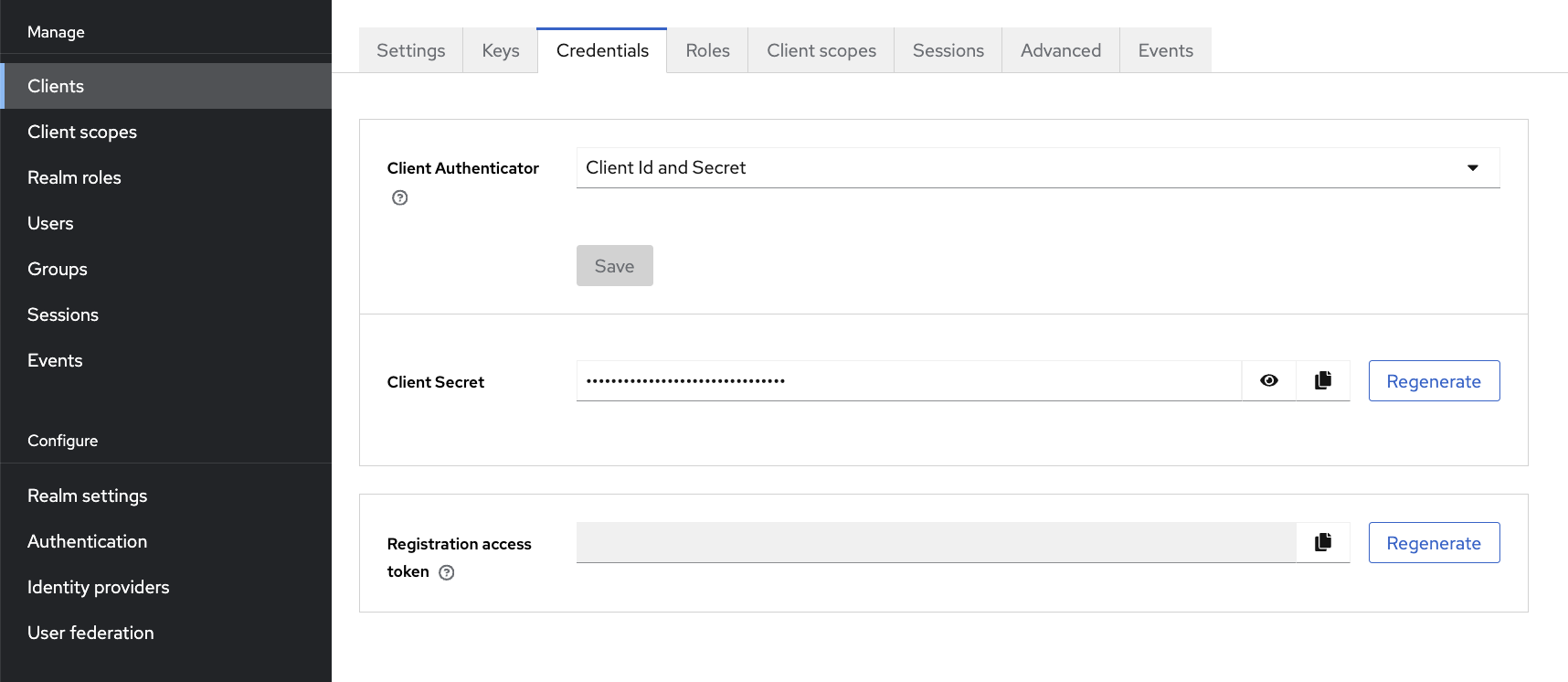Open Events in the sidebar
Screen dimensions: 1568x682
tap(165, 360)
